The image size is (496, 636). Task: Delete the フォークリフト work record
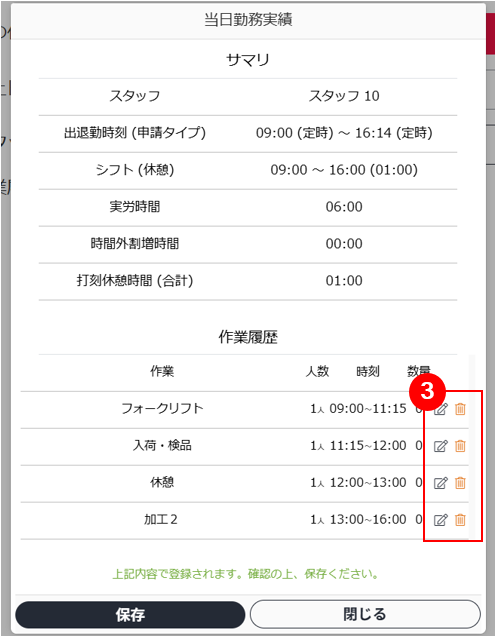tap(460, 409)
